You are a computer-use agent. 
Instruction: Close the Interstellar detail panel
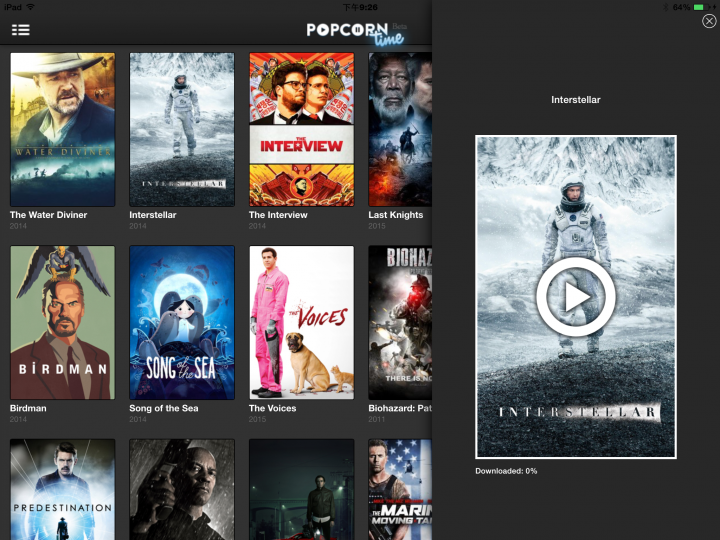tap(709, 21)
